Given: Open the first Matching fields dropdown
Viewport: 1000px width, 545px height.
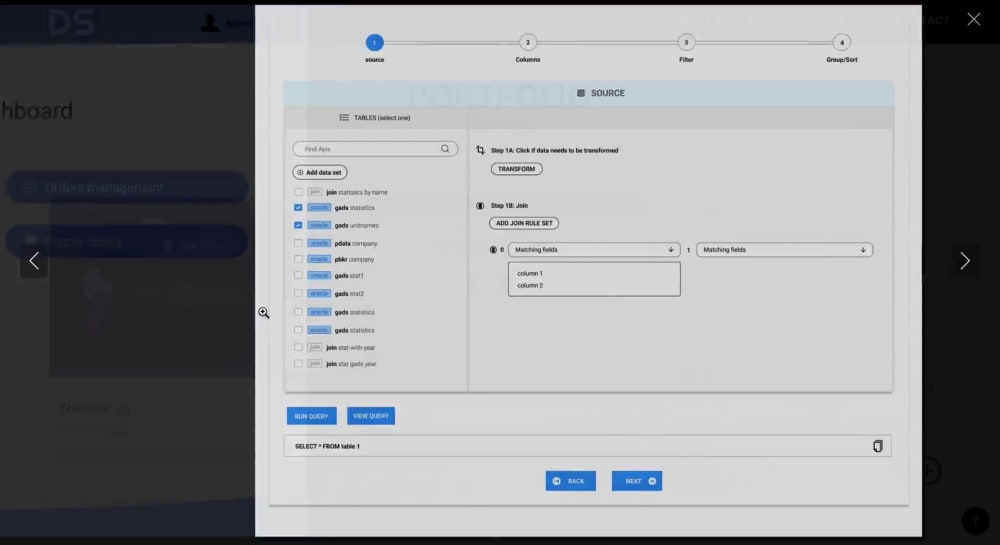Looking at the screenshot, I should (594, 250).
